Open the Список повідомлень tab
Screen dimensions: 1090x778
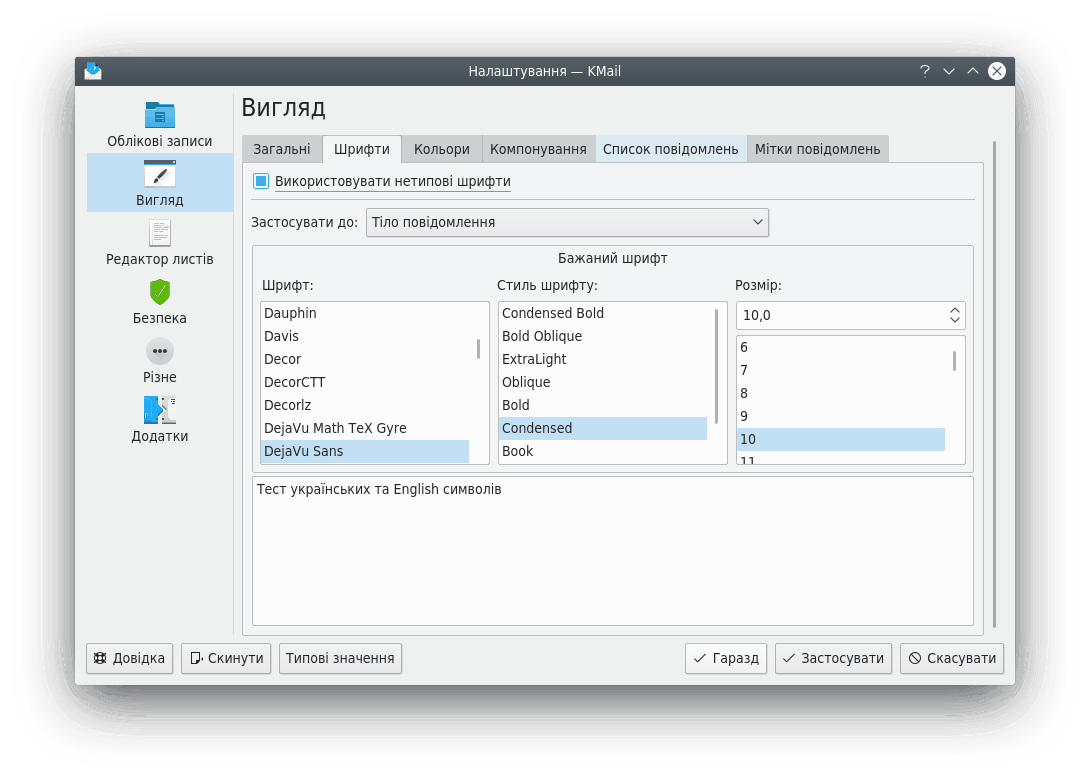(670, 149)
